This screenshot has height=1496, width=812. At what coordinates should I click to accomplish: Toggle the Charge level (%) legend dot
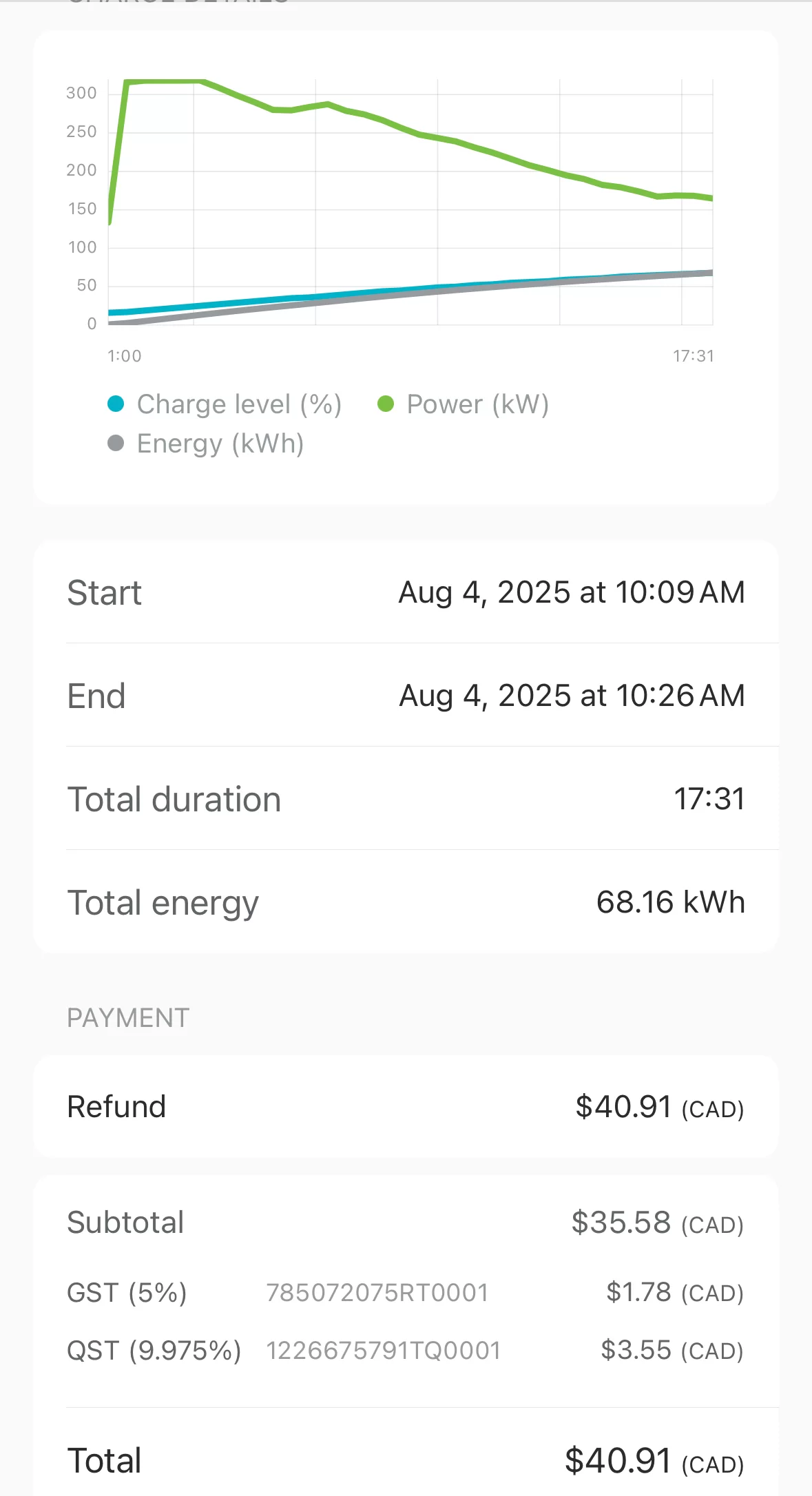tap(116, 404)
